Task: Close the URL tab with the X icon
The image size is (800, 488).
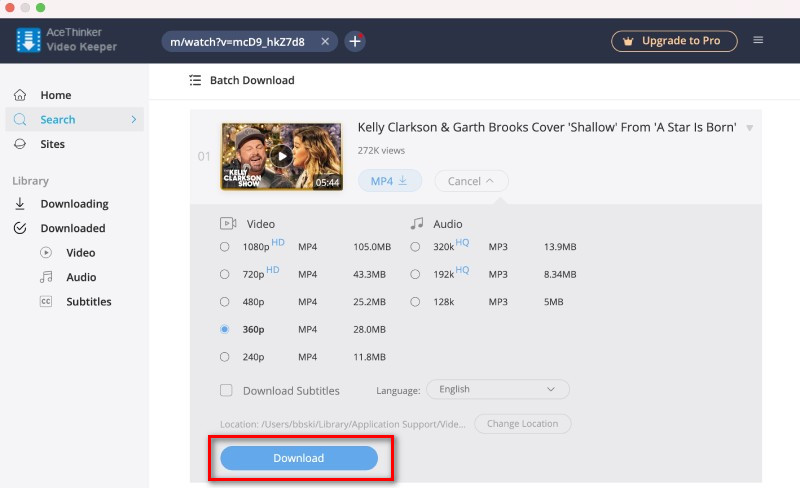Action: coord(325,41)
